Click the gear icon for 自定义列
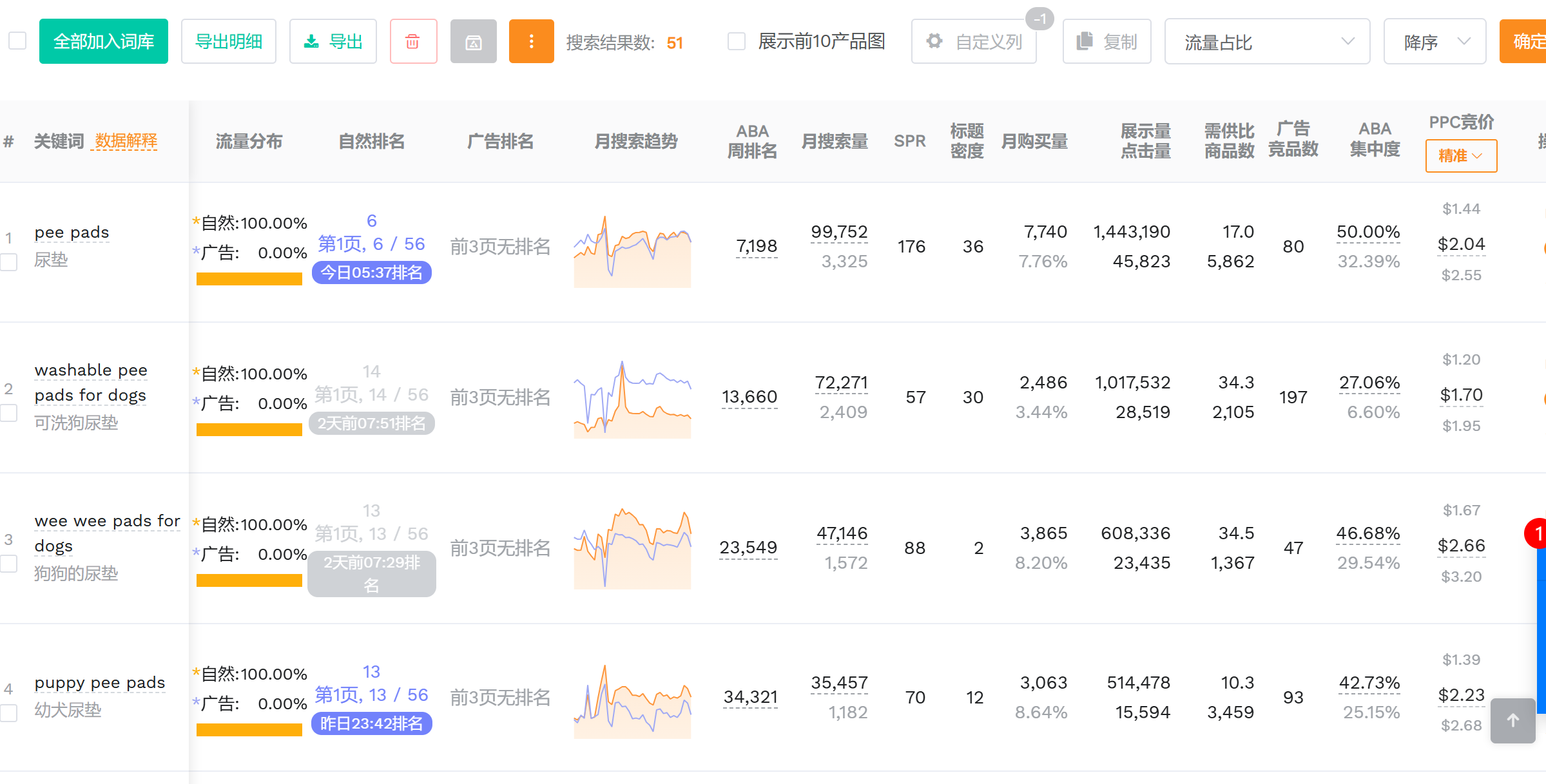1546x784 pixels. 934,42
